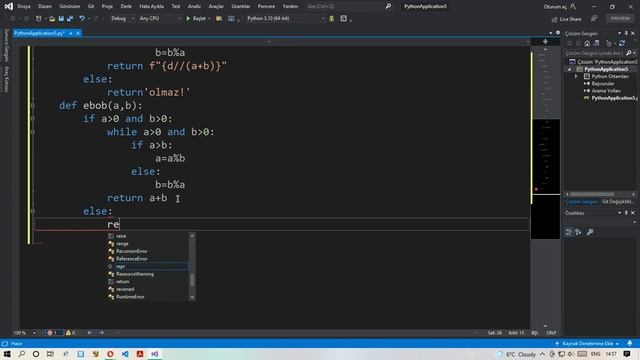Click the Home icon in Çözüm Gezgini
The height and width of the screenshot is (360, 640).
click(587, 43)
